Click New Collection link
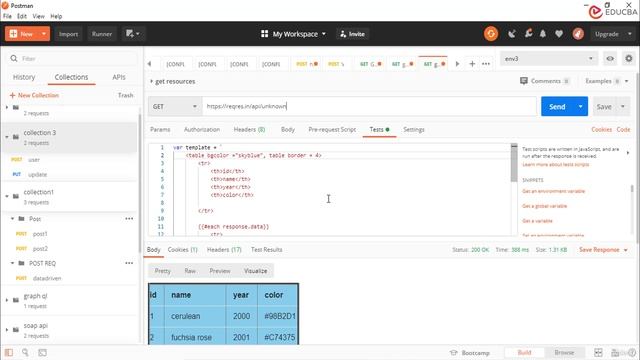640x360 pixels. (34, 95)
